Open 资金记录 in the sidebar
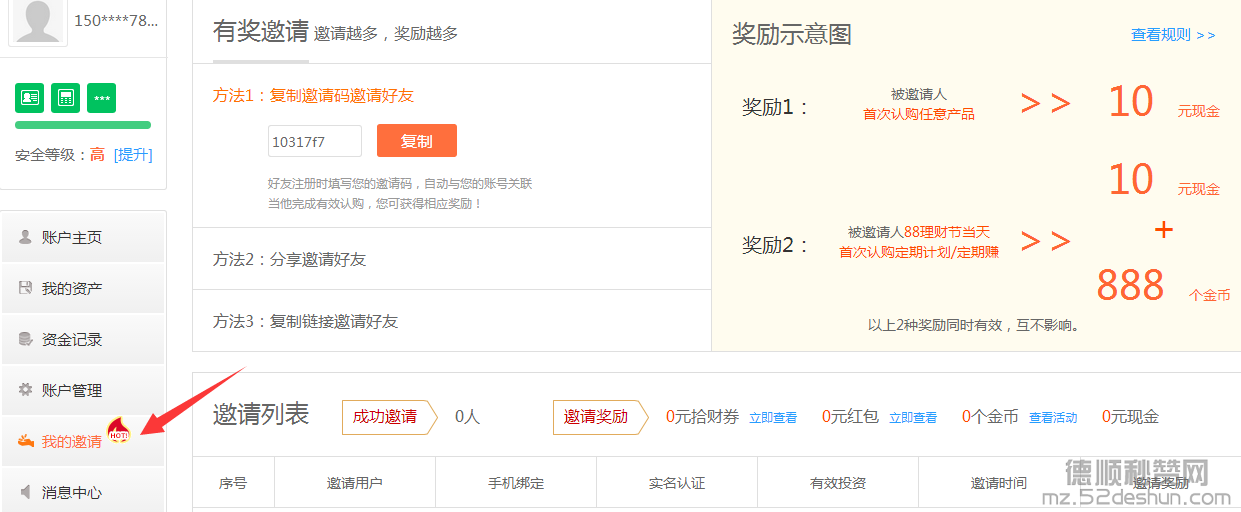Image resolution: width=1241 pixels, height=512 pixels. [x=83, y=339]
